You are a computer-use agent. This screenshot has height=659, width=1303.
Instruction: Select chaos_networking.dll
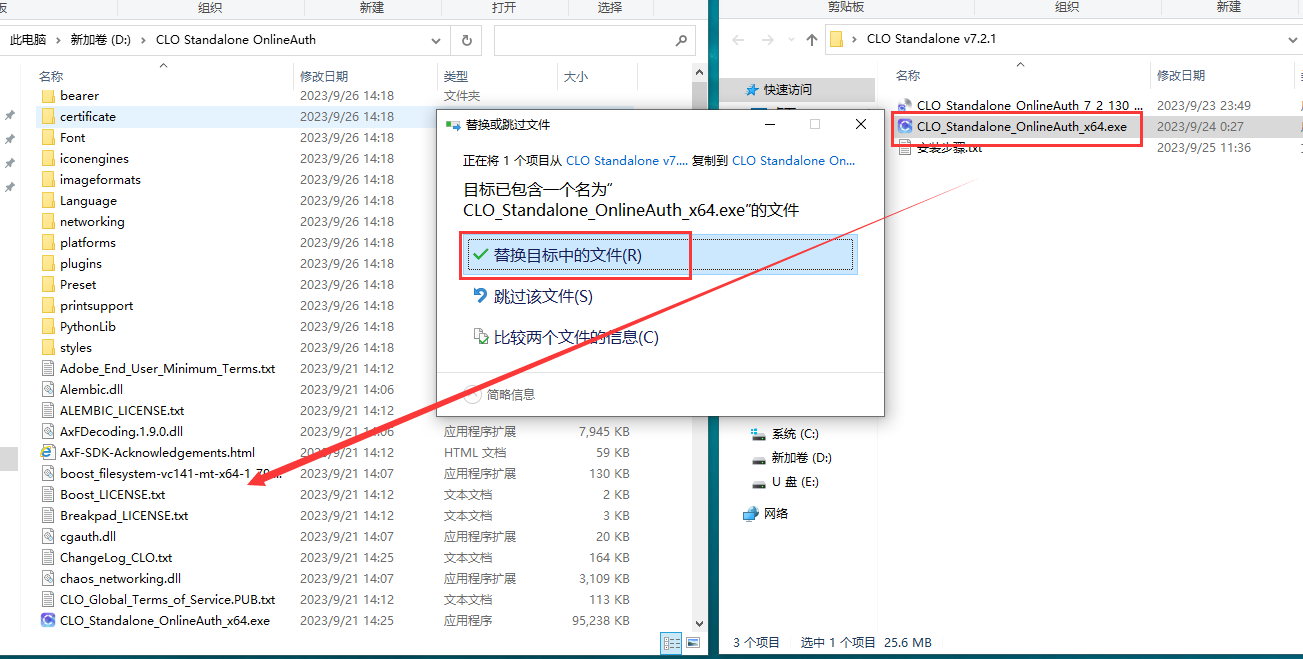(x=120, y=579)
